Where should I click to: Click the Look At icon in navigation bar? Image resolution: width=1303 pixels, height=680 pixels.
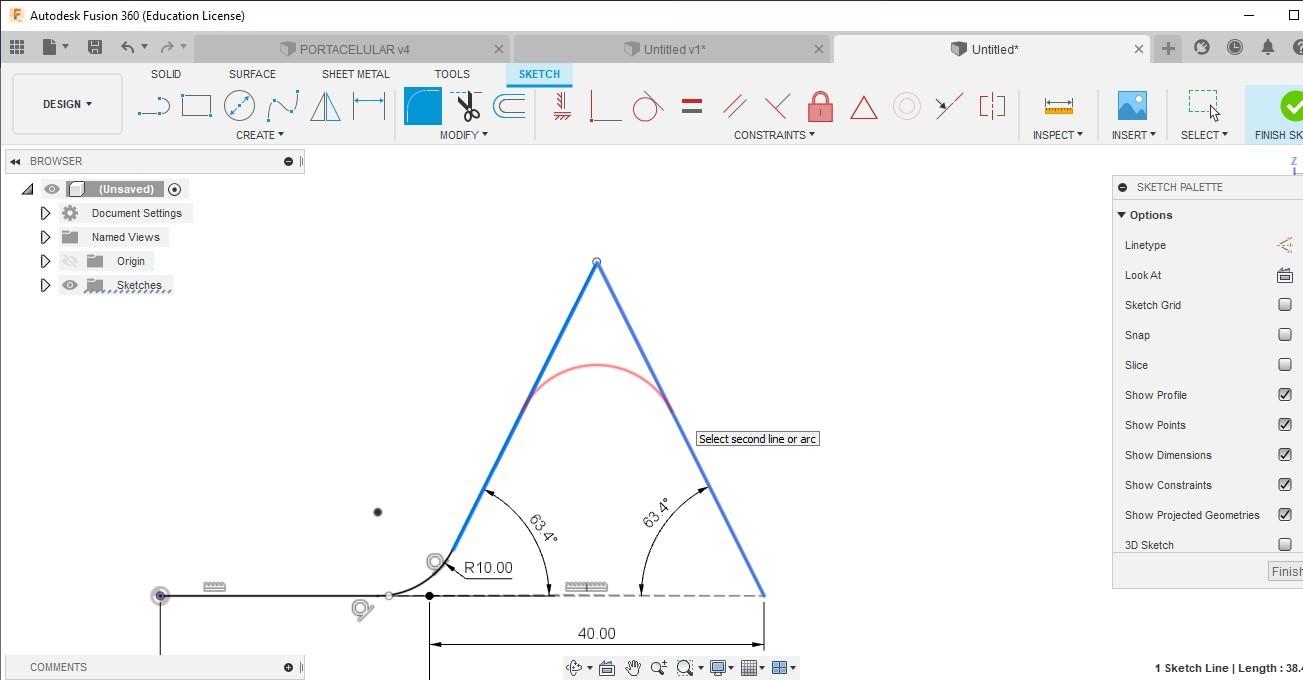[x=606, y=668]
